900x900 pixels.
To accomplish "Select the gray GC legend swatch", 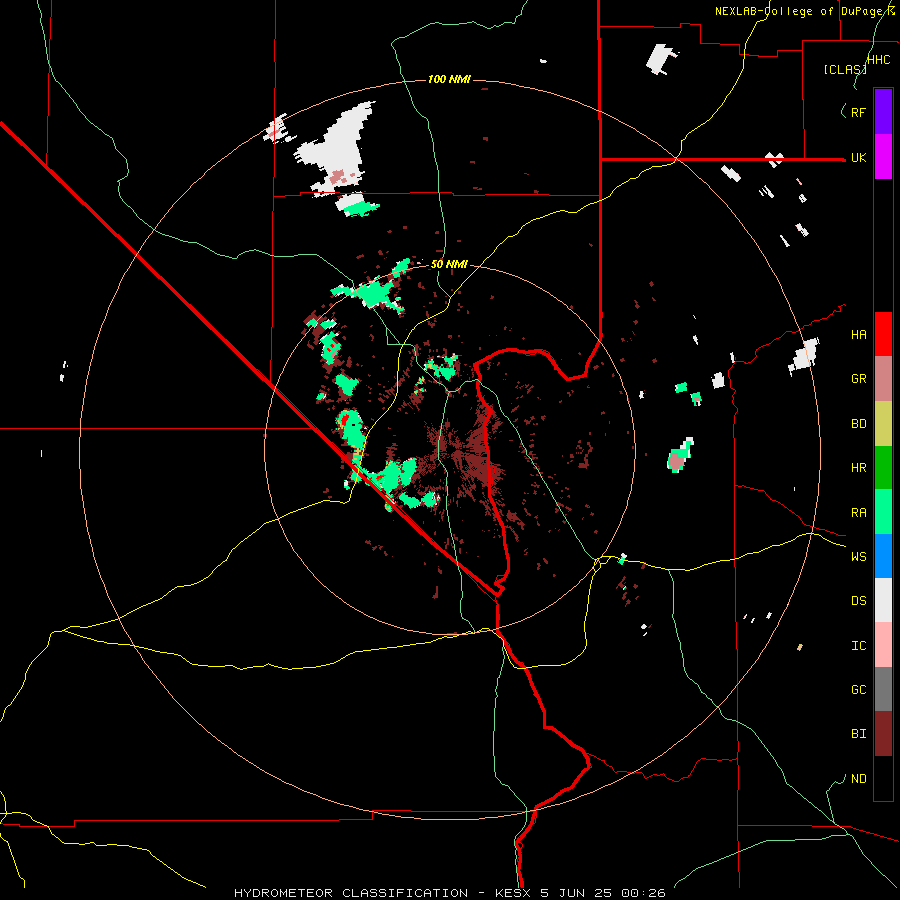I will (883, 689).
